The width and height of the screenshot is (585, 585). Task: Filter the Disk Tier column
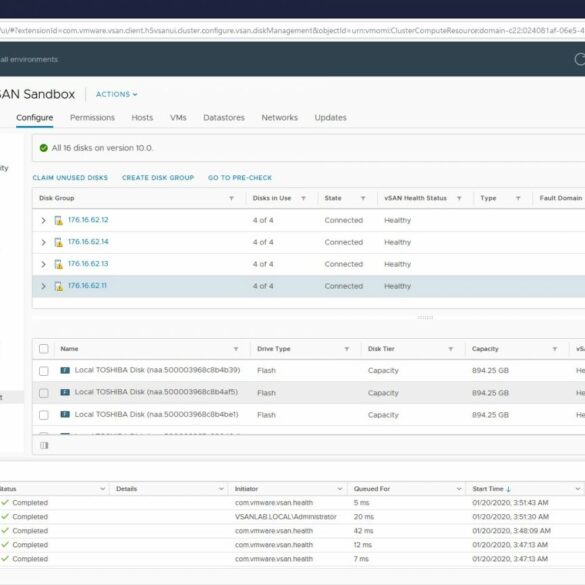pyautogui.click(x=451, y=349)
